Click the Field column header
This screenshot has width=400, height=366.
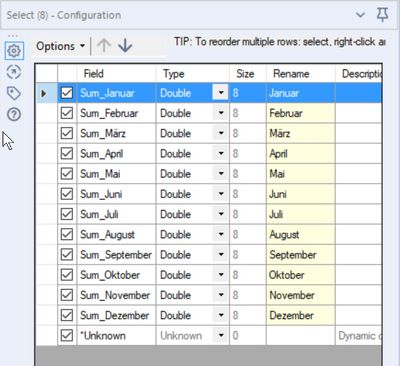point(116,73)
